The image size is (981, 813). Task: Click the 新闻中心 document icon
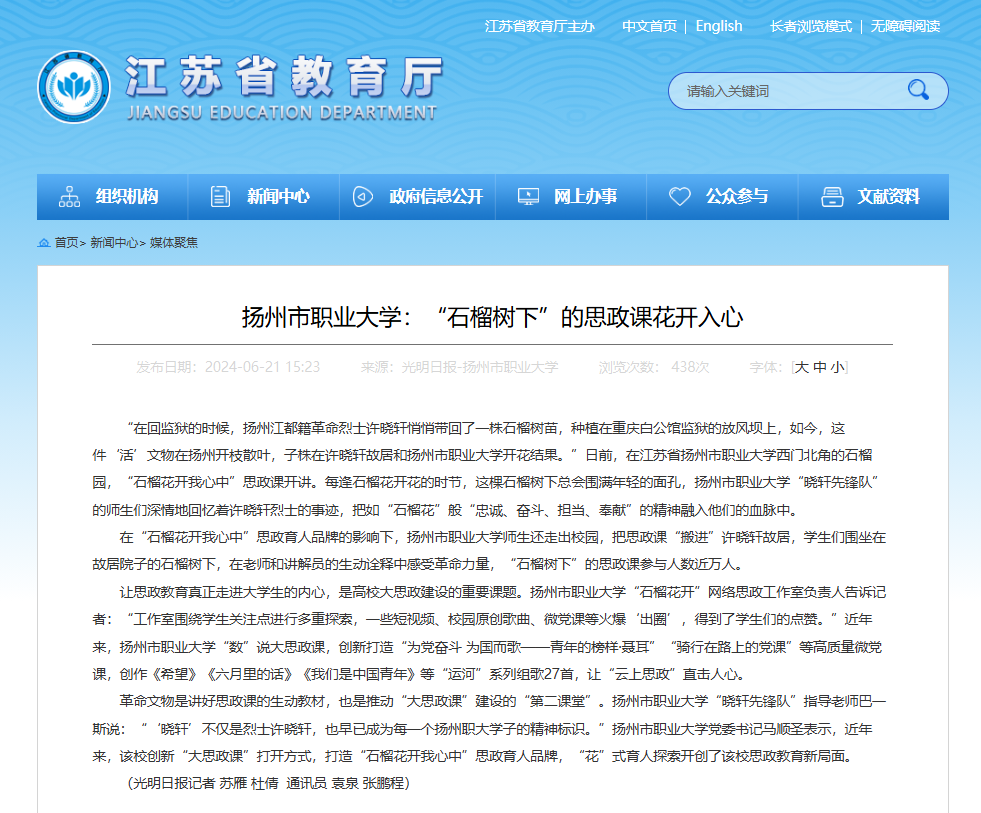(220, 197)
